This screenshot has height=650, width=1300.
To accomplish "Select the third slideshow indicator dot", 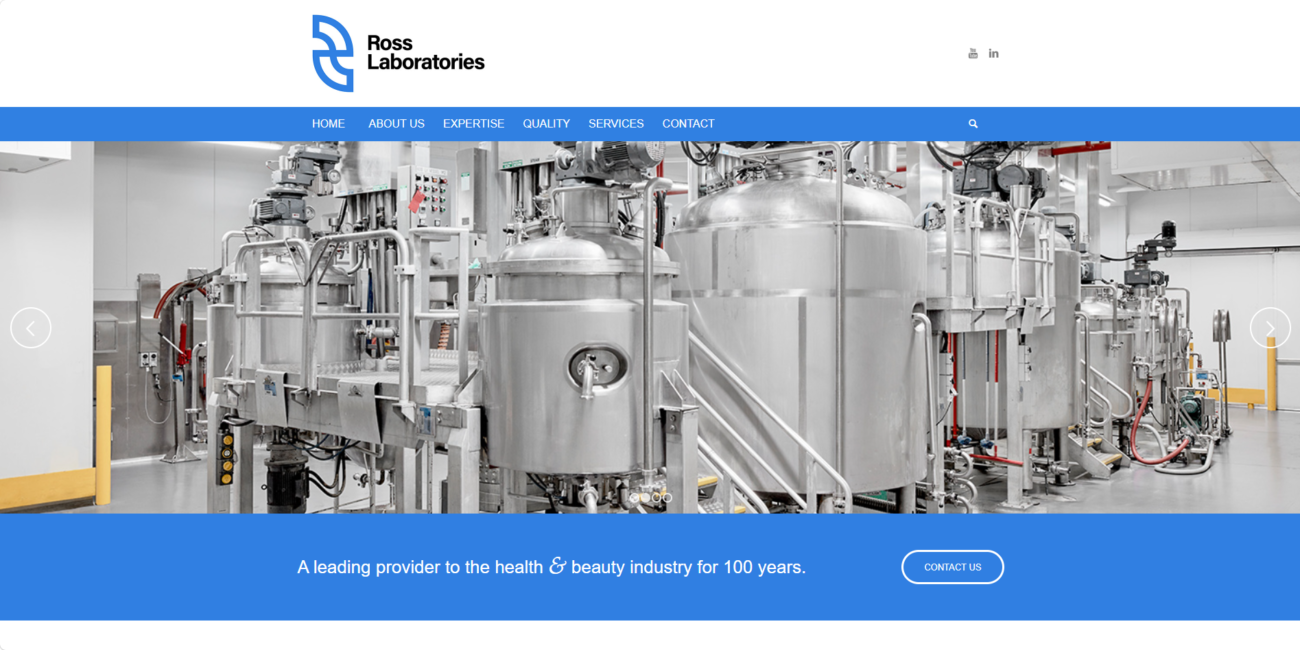I will pyautogui.click(x=657, y=497).
